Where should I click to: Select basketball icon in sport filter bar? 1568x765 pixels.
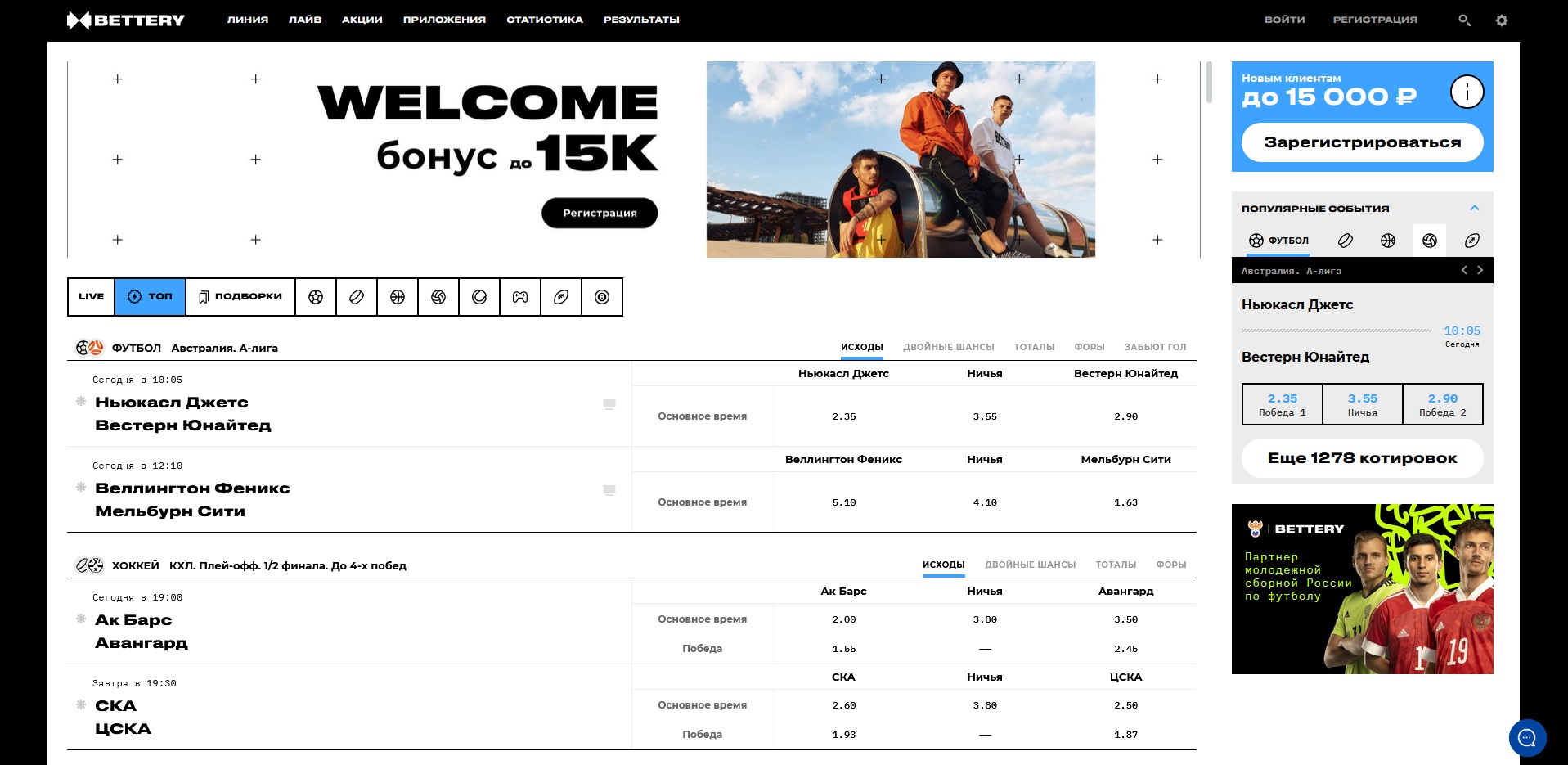pos(398,297)
